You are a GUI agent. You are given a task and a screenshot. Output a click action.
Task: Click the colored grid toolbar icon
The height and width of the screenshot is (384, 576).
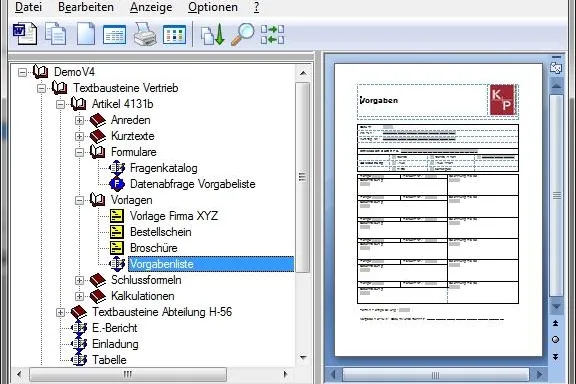(174, 35)
